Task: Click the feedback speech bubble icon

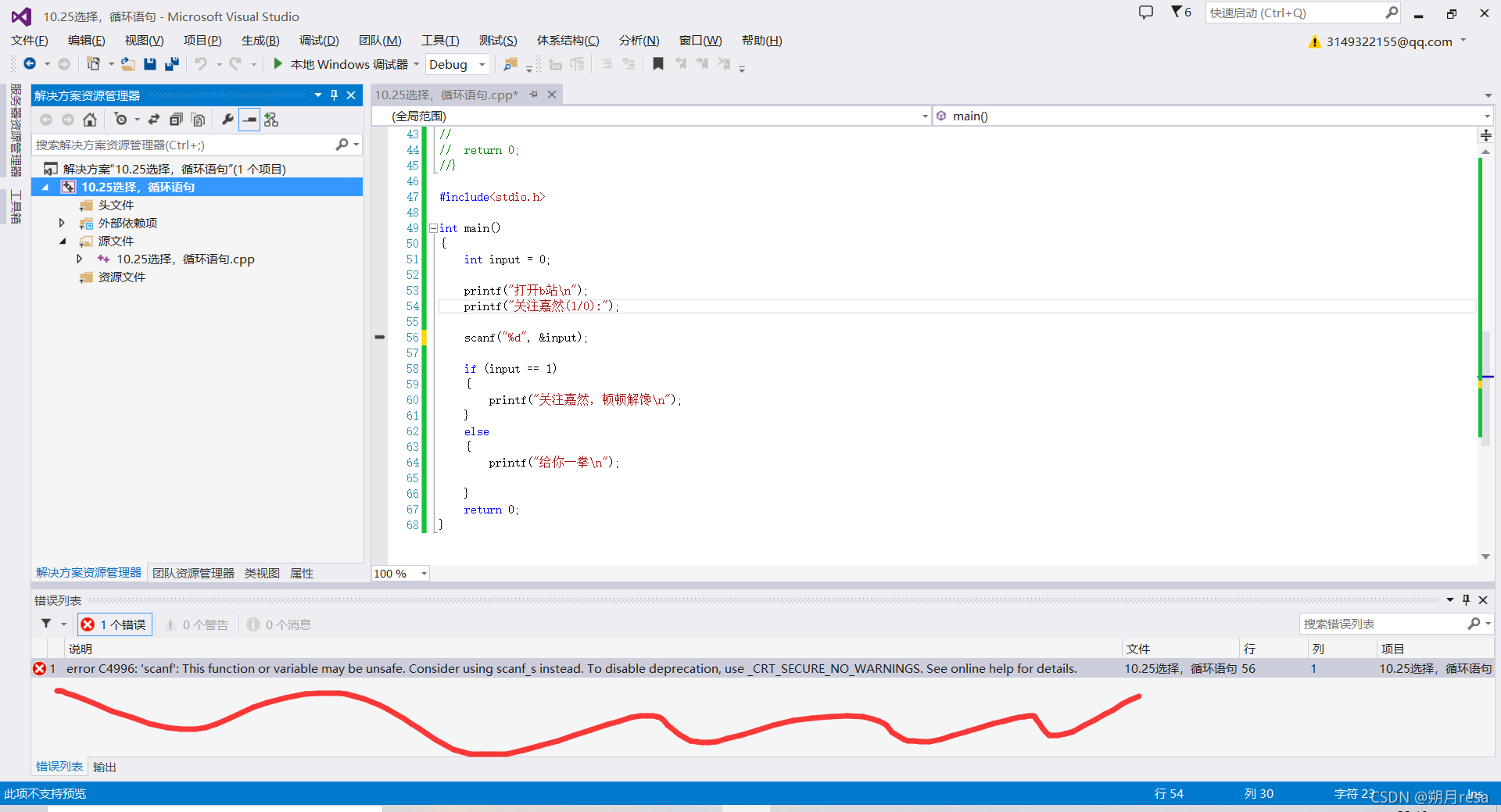Action: coord(1146,13)
